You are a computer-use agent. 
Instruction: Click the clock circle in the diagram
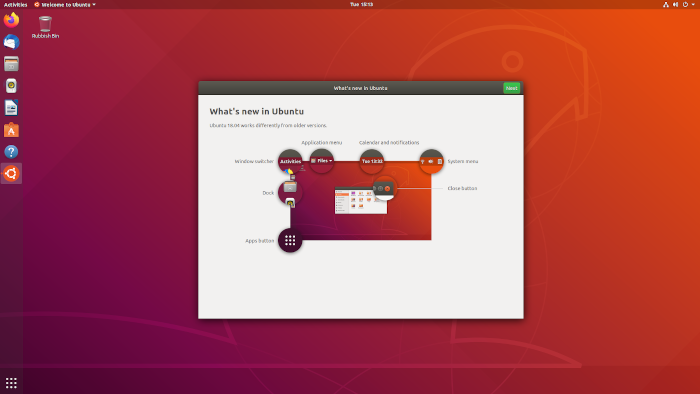[x=372, y=161]
